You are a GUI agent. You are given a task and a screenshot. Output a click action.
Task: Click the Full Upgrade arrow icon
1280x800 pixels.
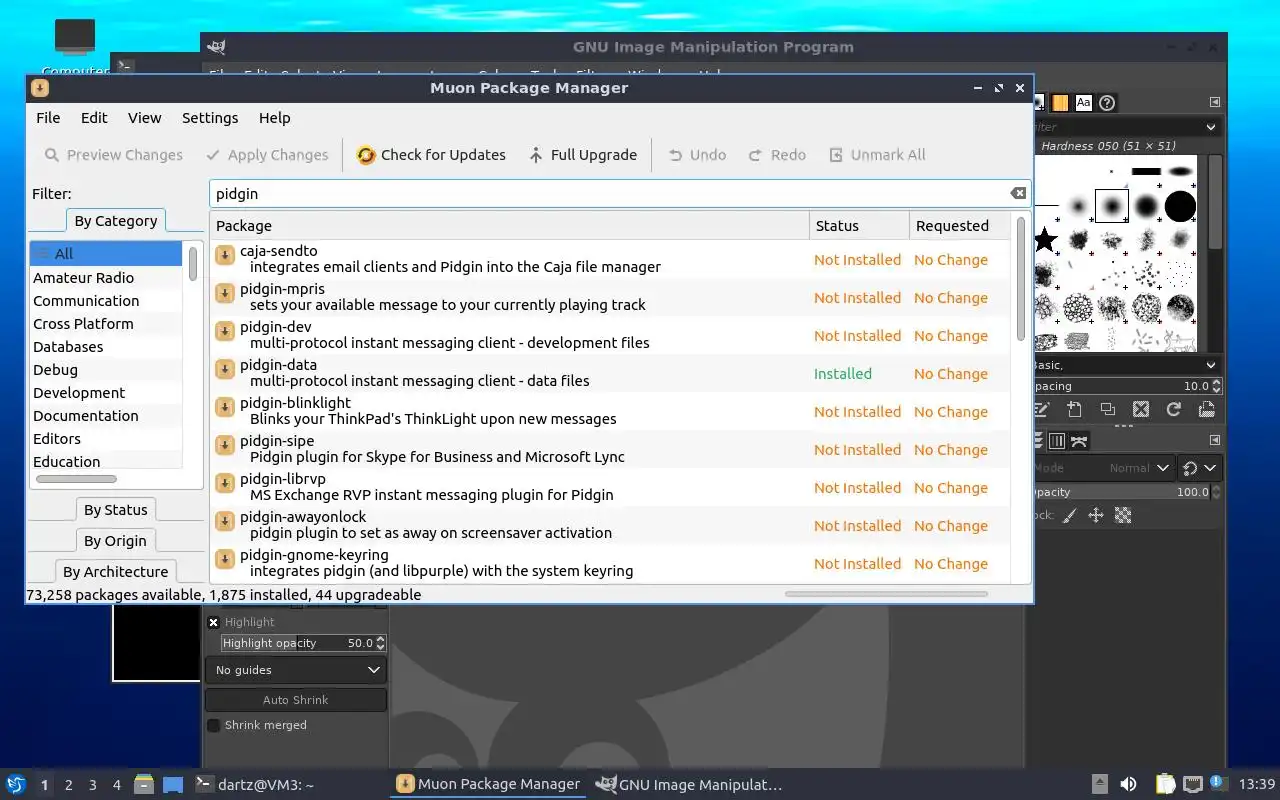[x=536, y=155]
